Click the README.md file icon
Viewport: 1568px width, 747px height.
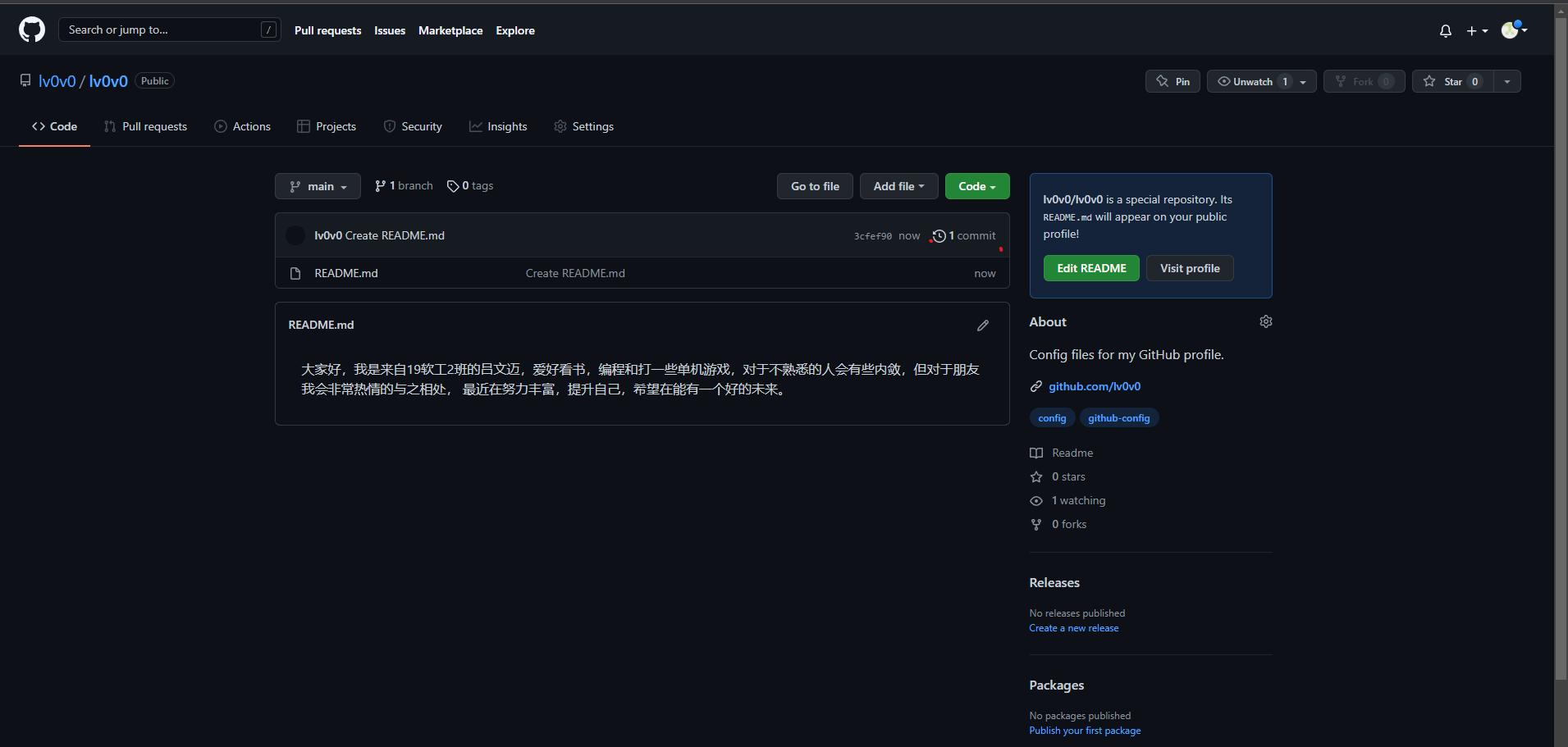(295, 274)
